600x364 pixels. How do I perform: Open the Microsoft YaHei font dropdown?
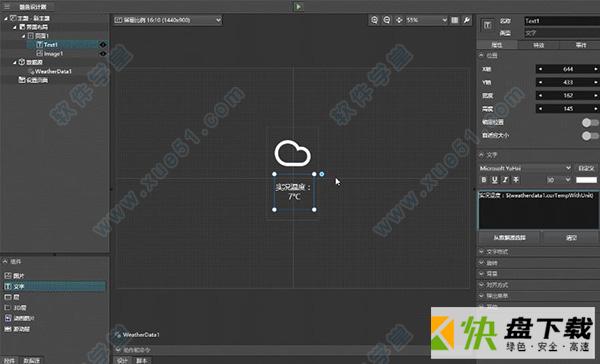[525, 168]
